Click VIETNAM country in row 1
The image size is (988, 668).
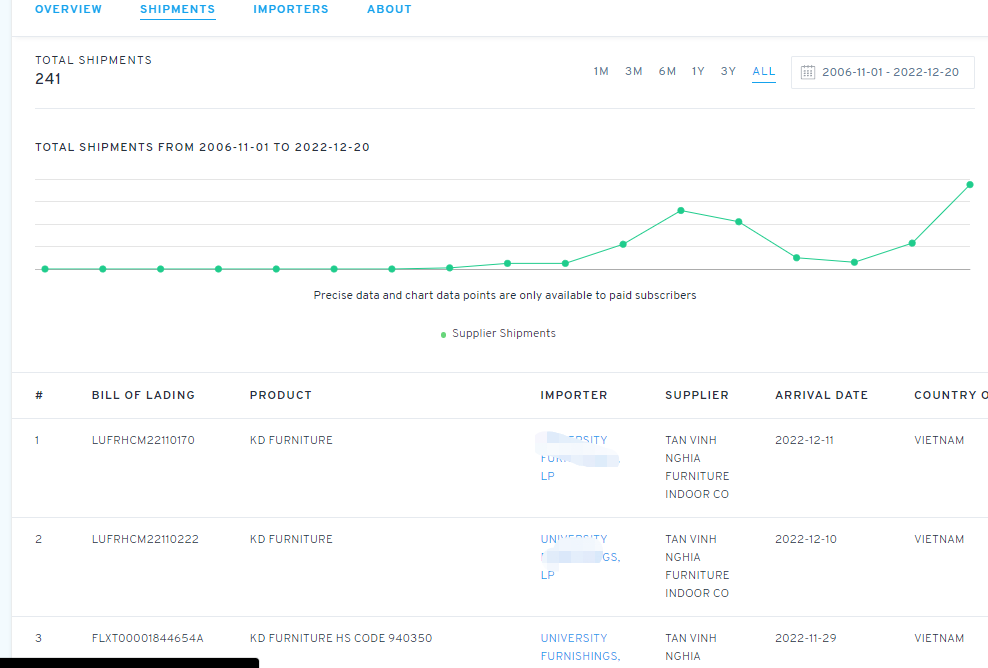click(x=939, y=440)
